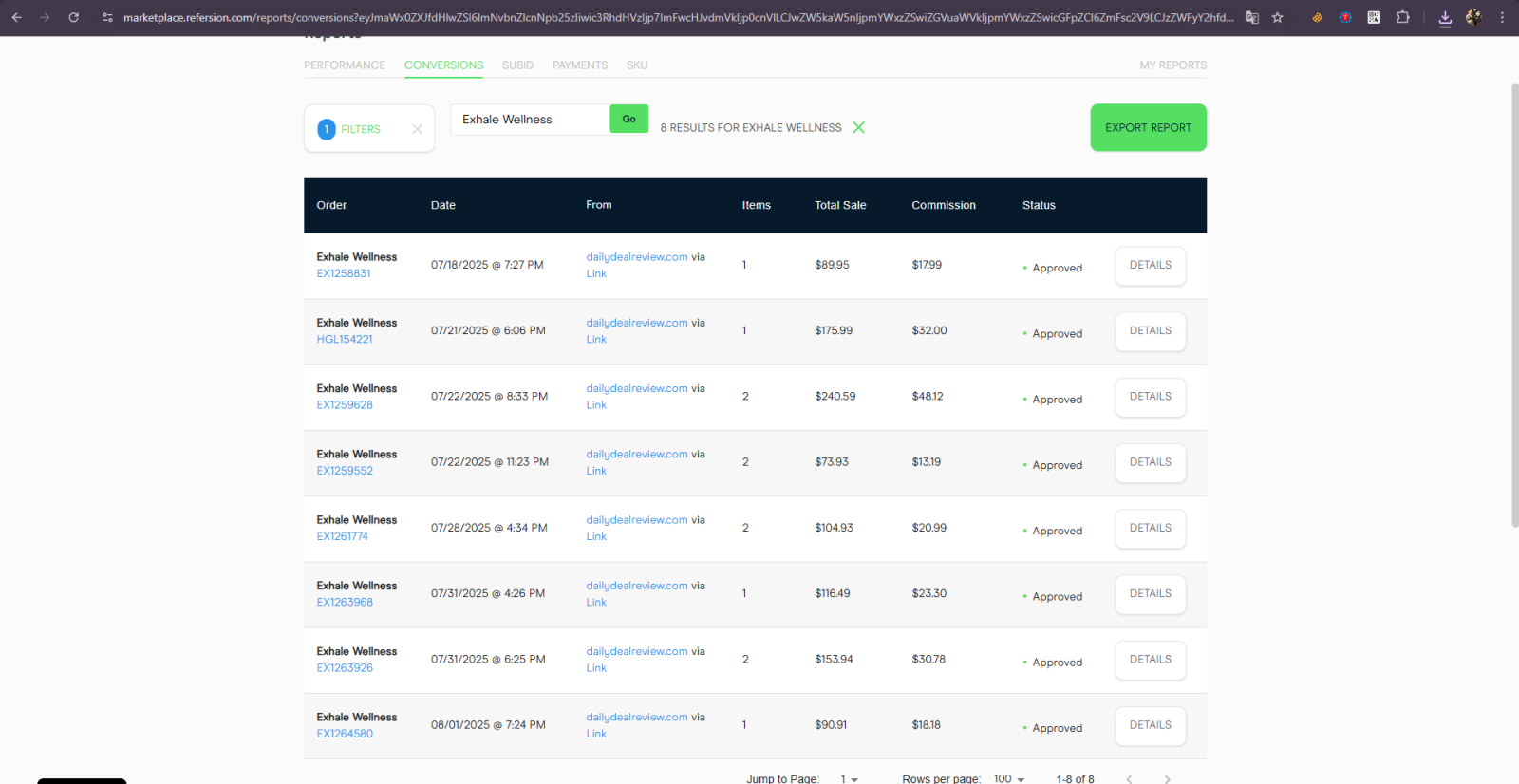1519x784 pixels.
Task: Open the Payments tab
Action: pos(580,65)
